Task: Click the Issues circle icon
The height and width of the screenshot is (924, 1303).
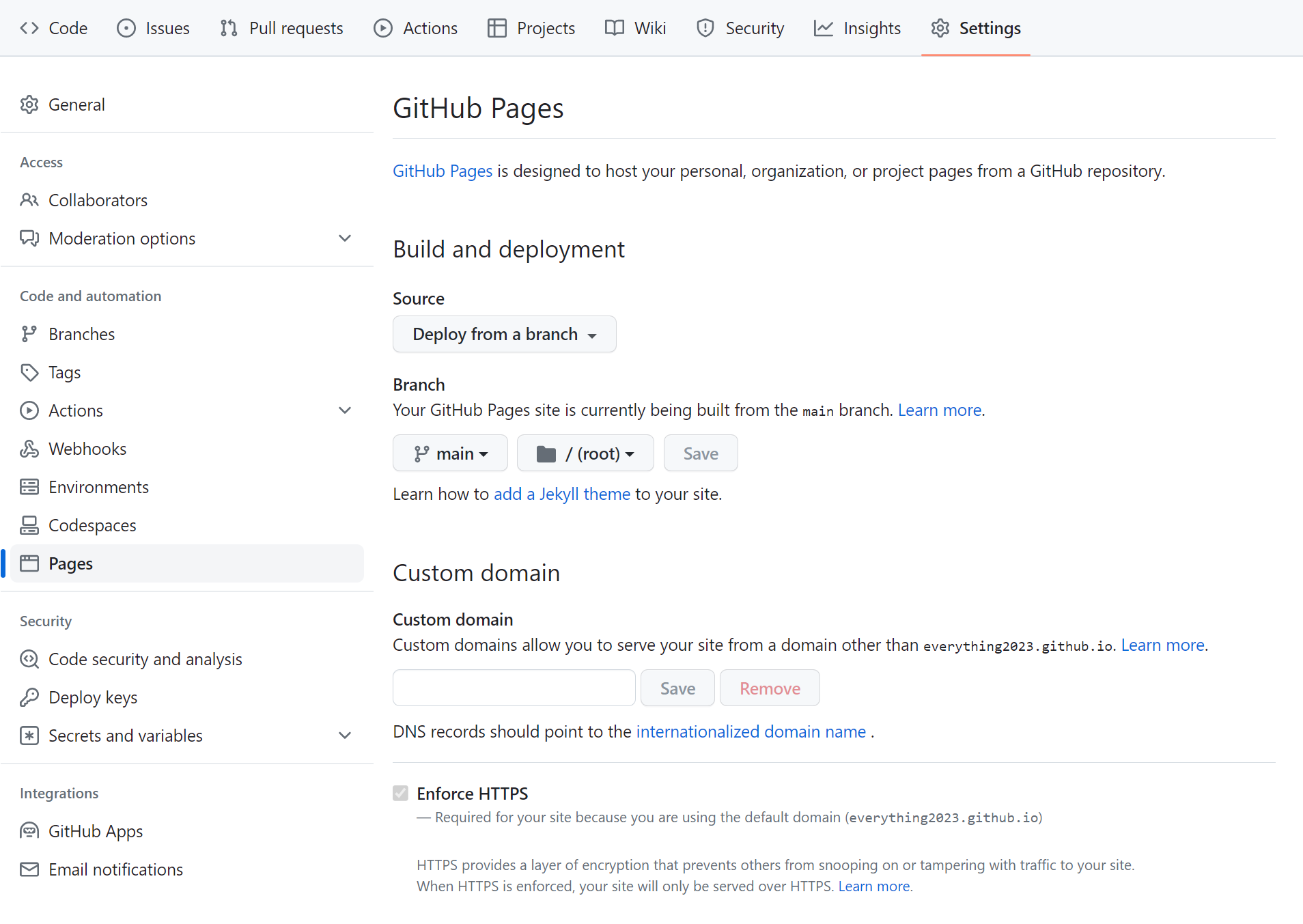Action: point(126,28)
